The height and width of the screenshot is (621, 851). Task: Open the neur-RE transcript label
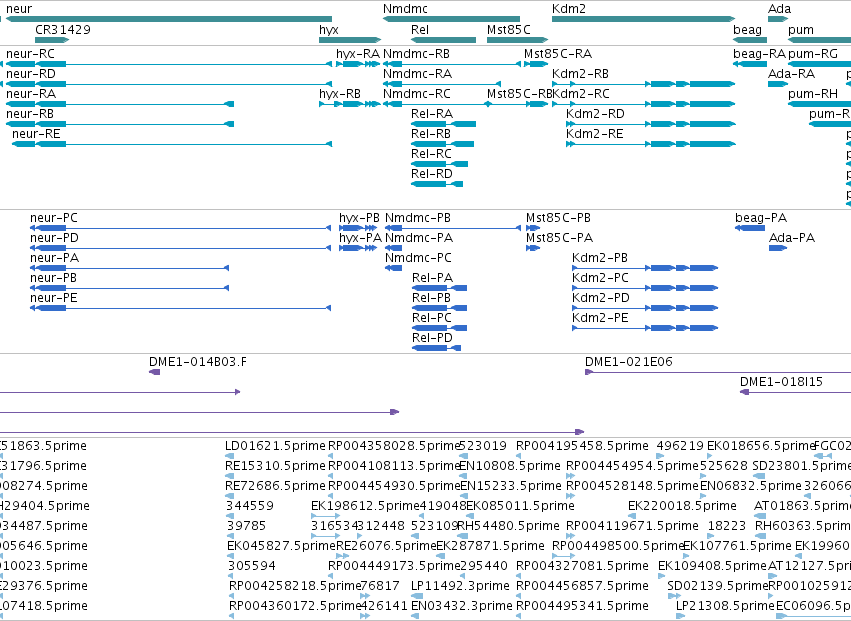(x=36, y=134)
